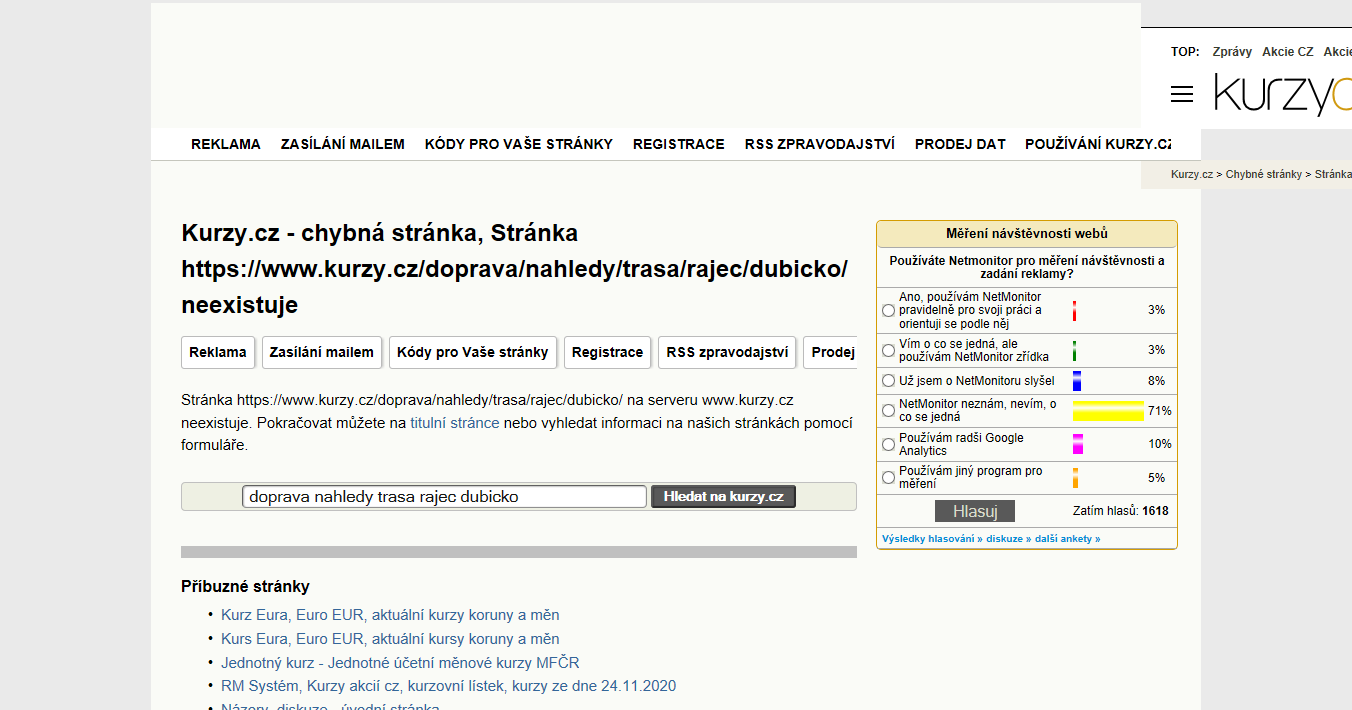This screenshot has width=1352, height=710.
Task: Select "Používám radši Google Analytics" option
Action: [x=888, y=445]
